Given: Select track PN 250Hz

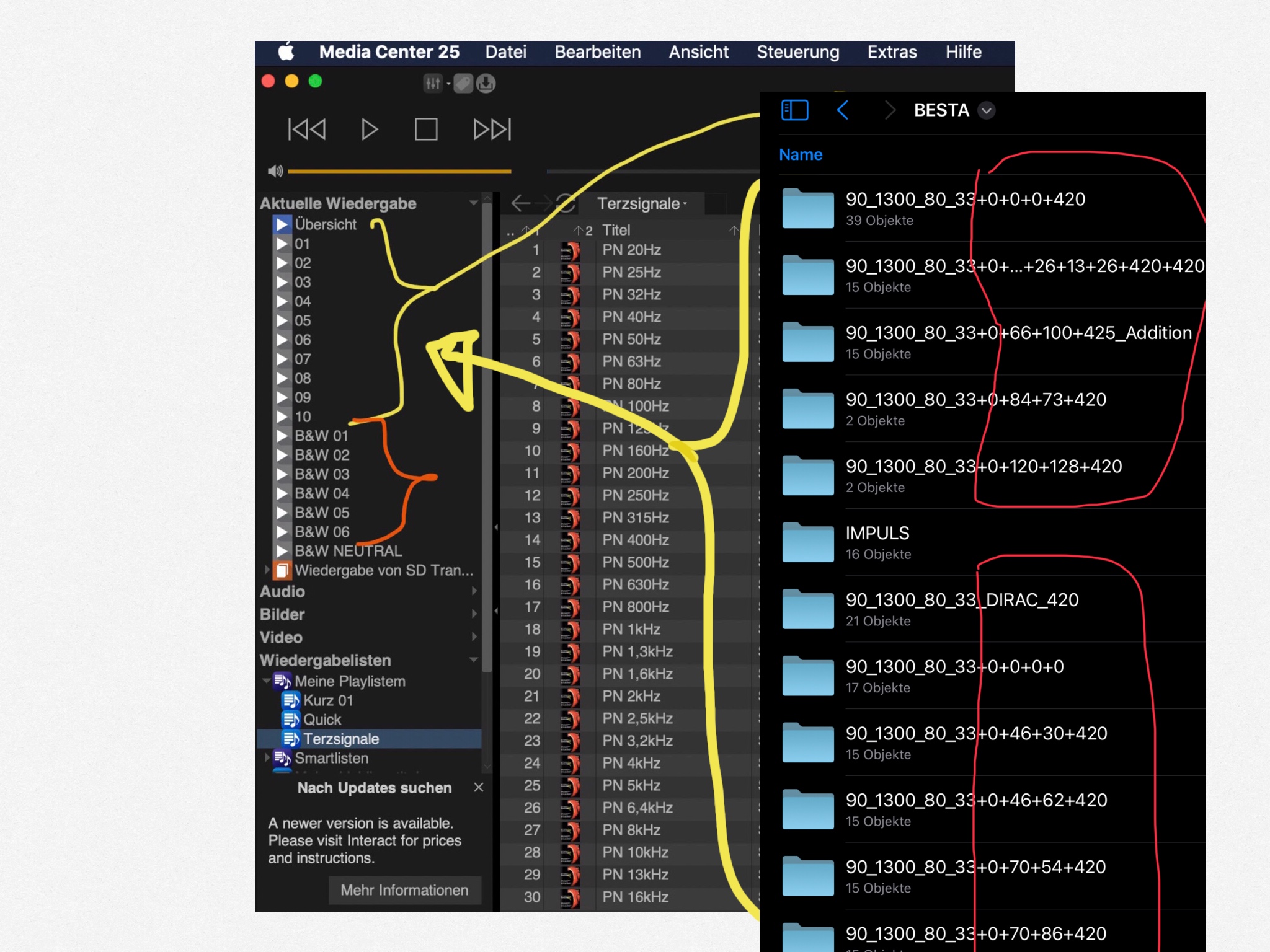Looking at the screenshot, I should [636, 495].
